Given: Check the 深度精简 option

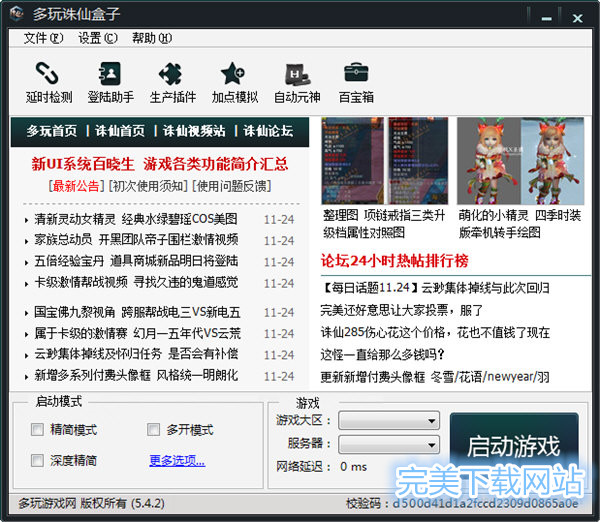Looking at the screenshot, I should click(x=37, y=461).
